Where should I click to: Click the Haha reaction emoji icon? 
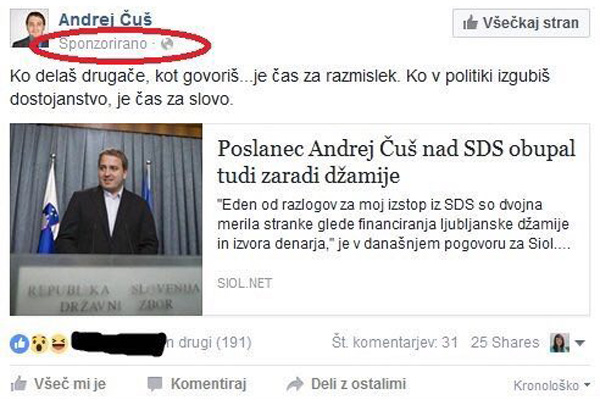coord(59,343)
